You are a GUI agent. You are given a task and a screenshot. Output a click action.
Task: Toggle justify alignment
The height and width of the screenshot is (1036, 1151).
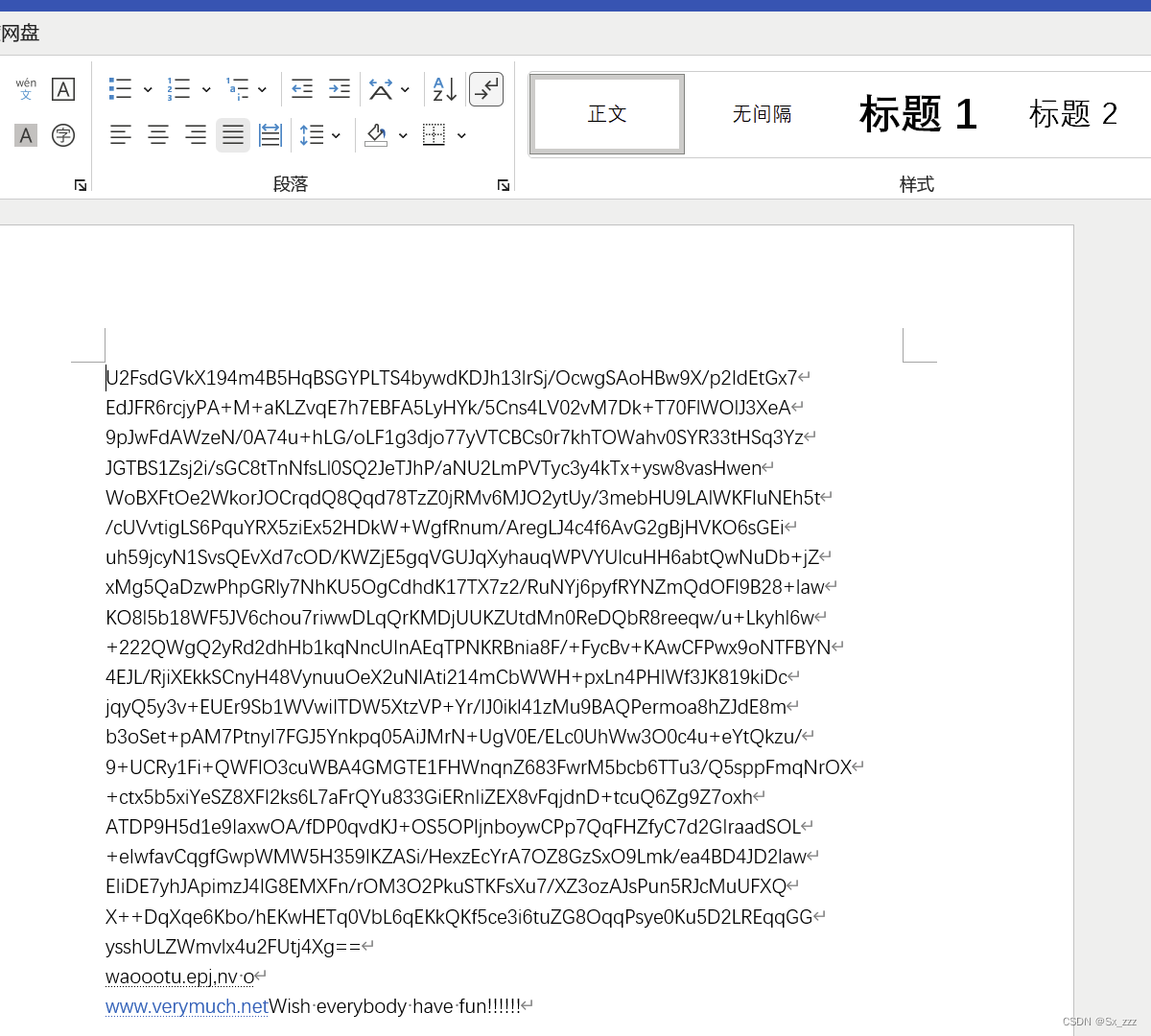(233, 135)
